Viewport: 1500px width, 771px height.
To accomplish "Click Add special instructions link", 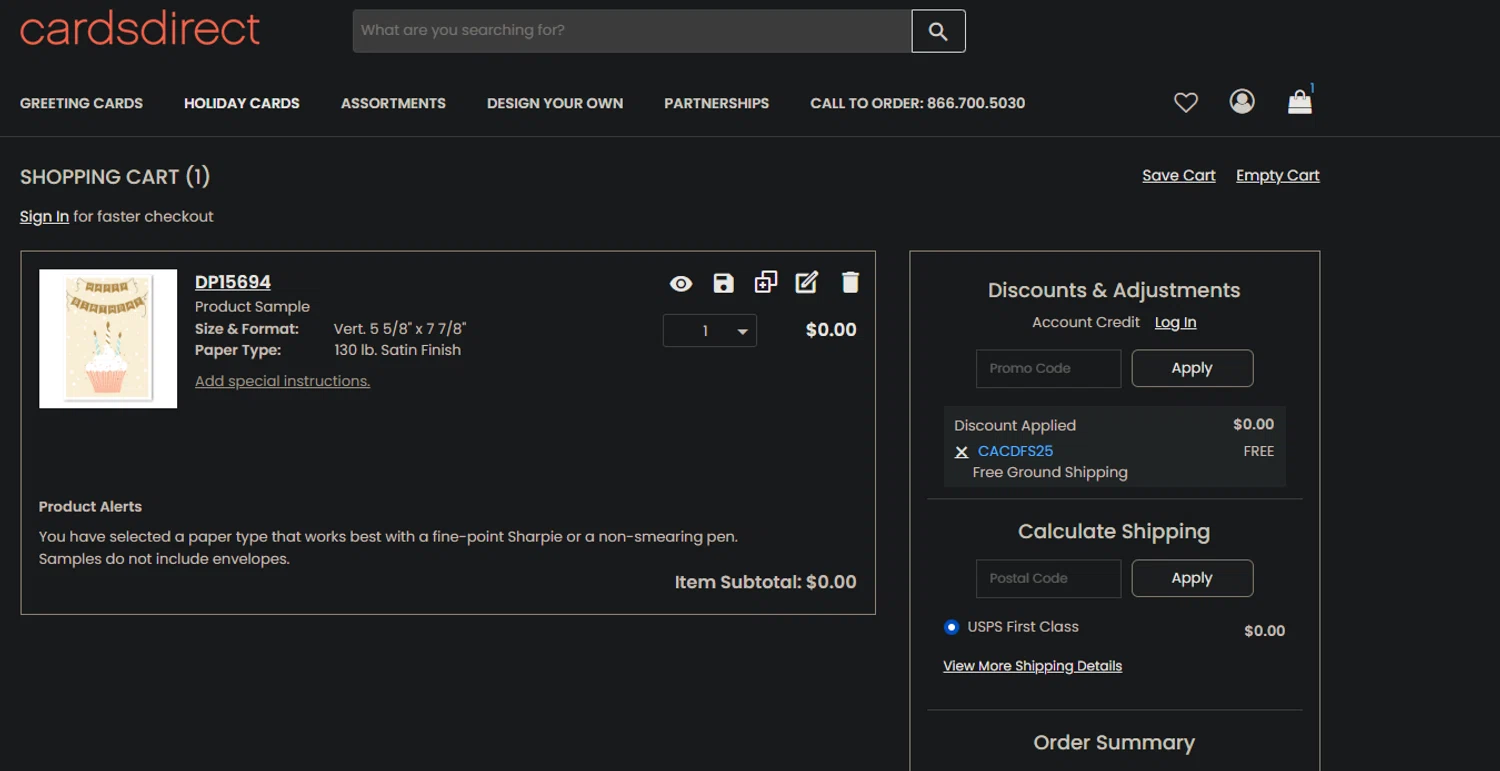I will pyautogui.click(x=282, y=381).
